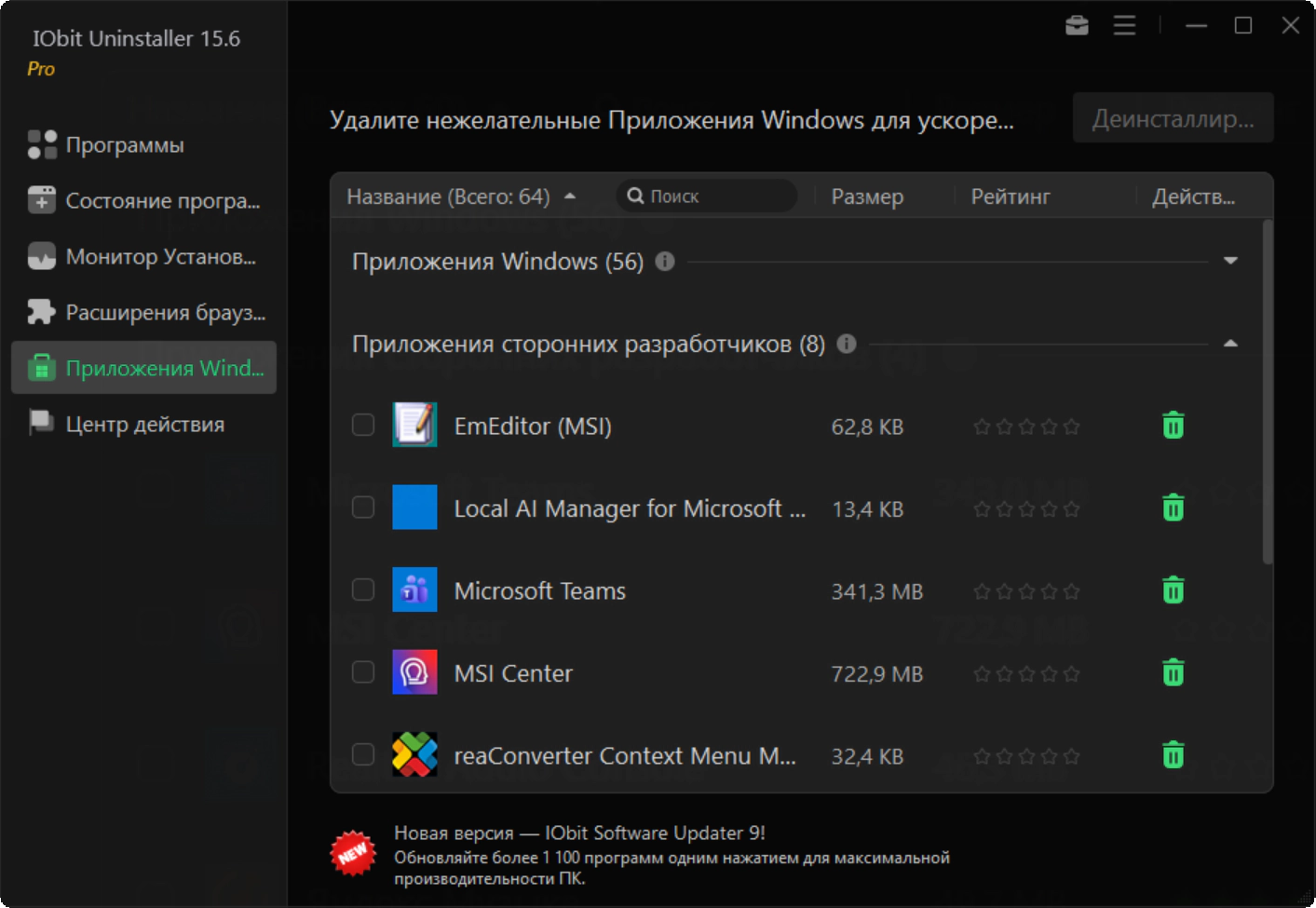Rate reaConverter Context Menu using its stars
The width and height of the screenshot is (1316, 908).
coord(1026,756)
